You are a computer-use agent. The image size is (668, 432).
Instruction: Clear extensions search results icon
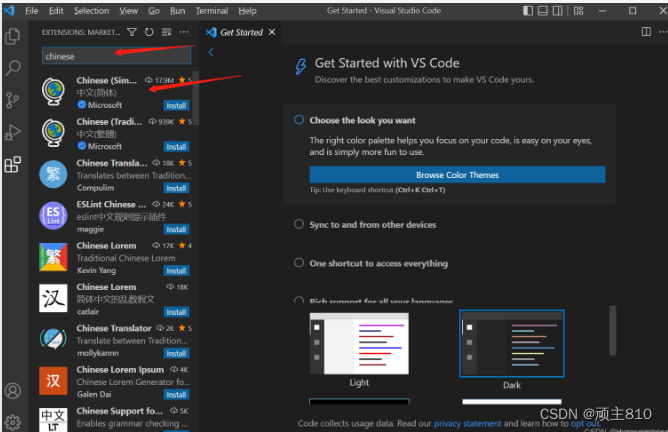(167, 32)
